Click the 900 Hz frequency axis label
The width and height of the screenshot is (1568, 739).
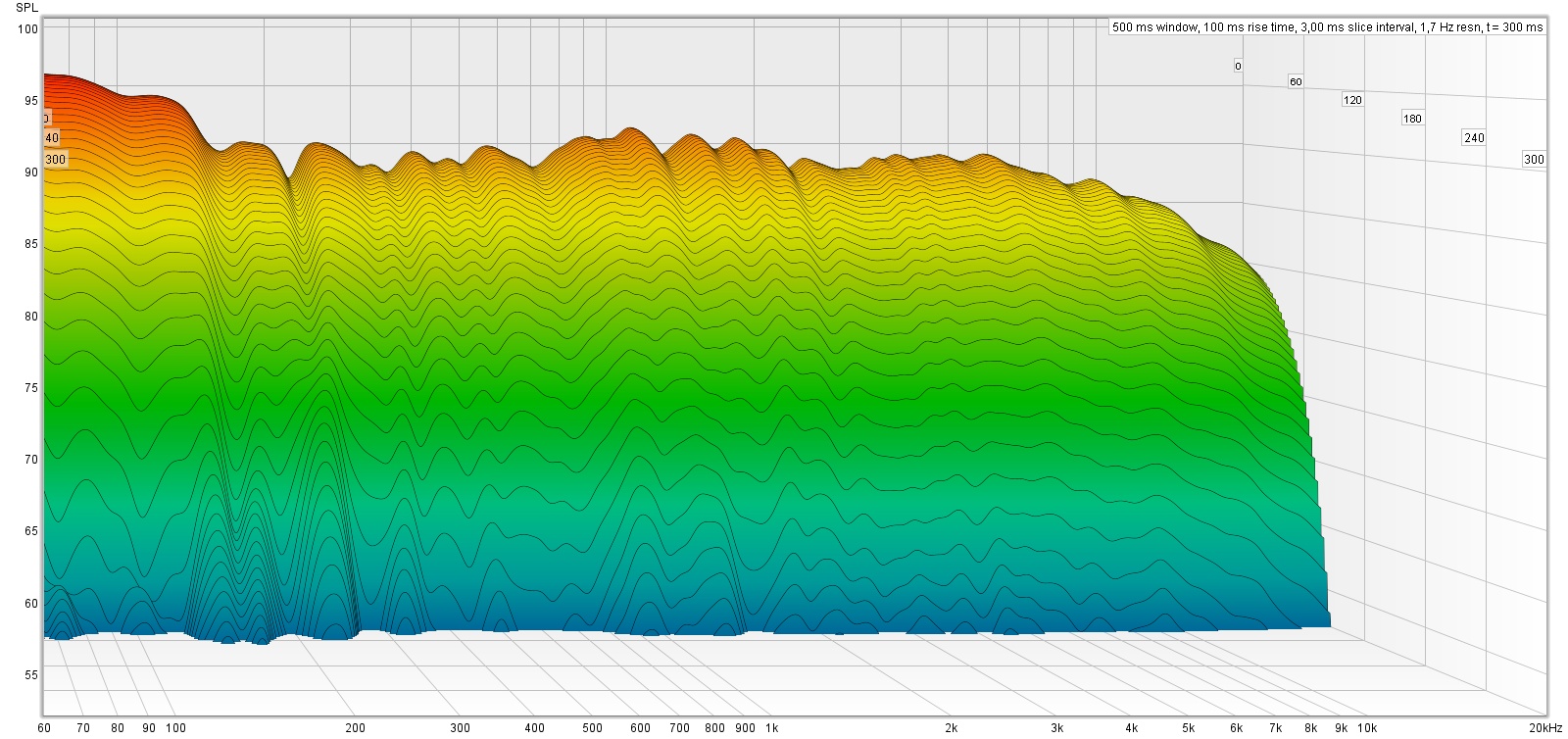pos(745,728)
